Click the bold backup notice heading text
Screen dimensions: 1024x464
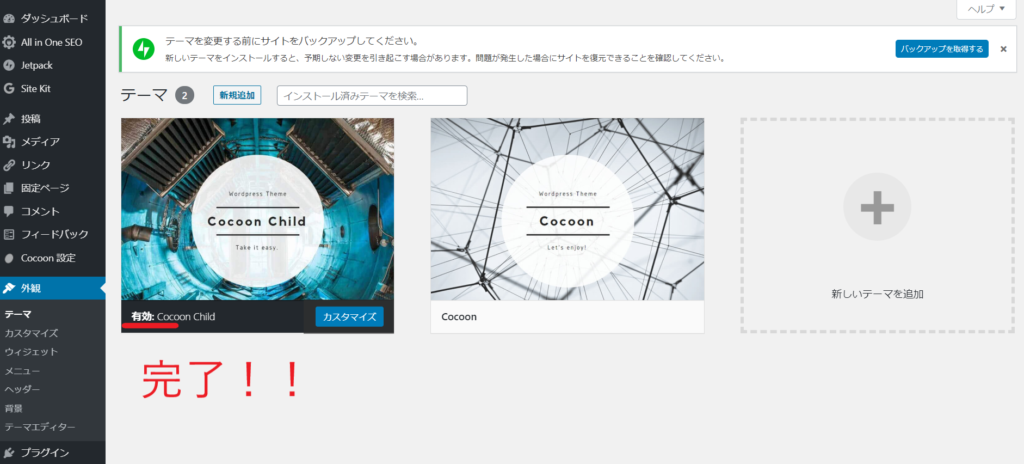pyautogui.click(x=292, y=41)
